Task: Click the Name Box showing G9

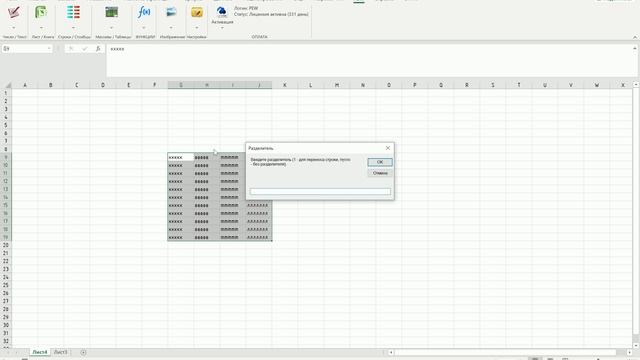Action: click(24, 49)
